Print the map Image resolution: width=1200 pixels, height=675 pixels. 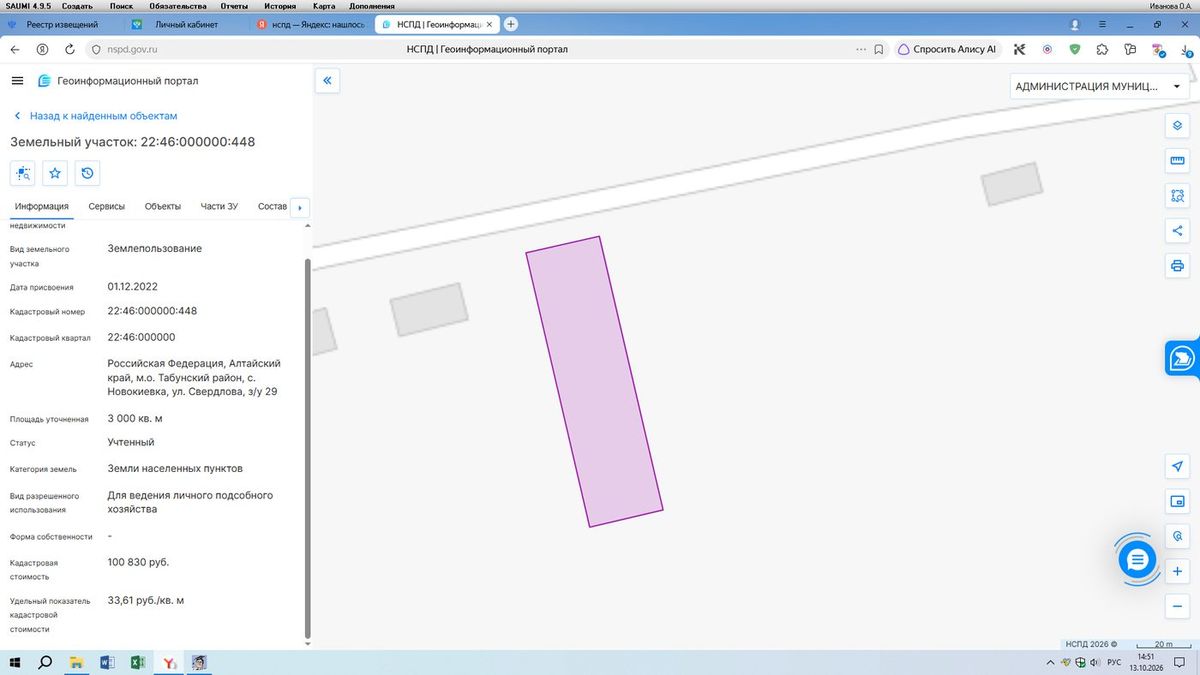(x=1177, y=266)
